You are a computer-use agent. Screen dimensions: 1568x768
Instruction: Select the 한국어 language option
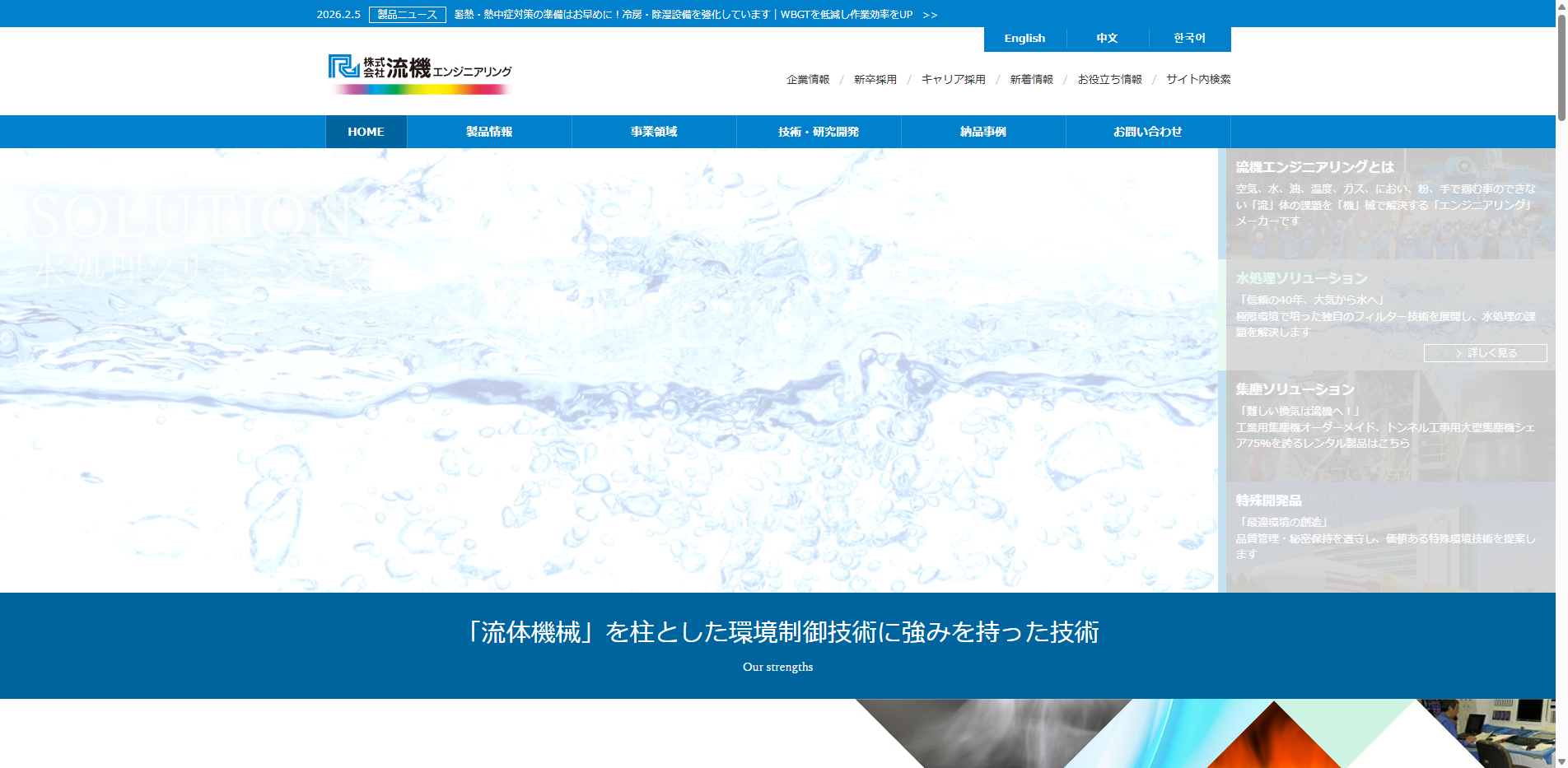tap(1189, 39)
